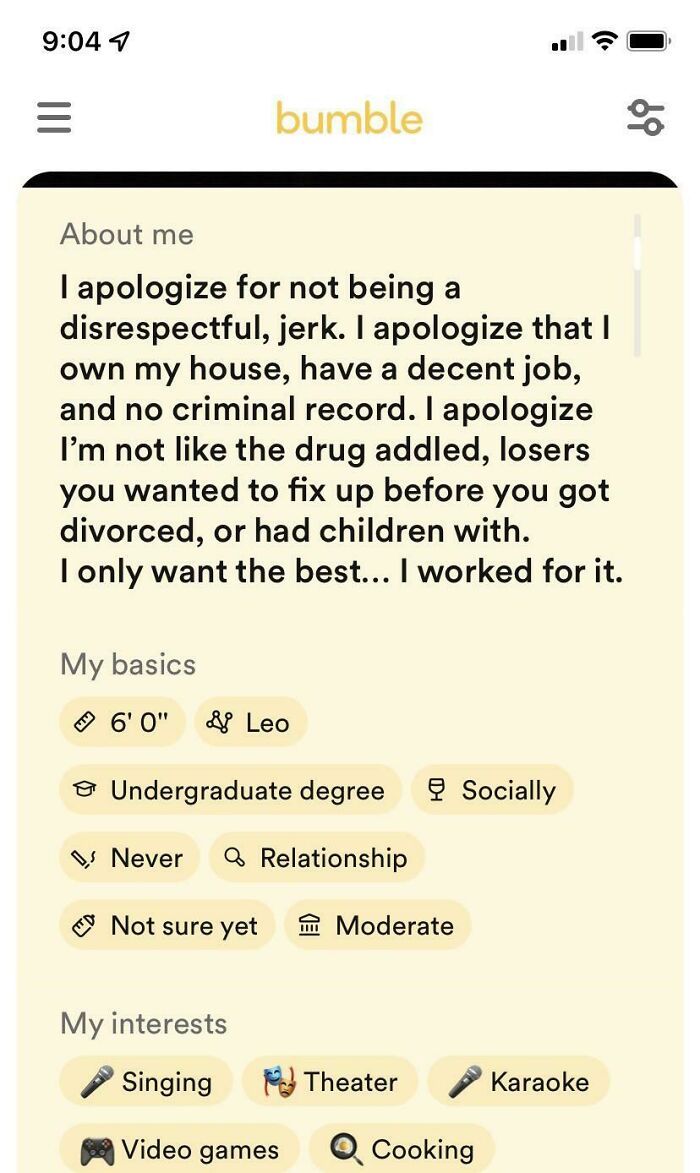This screenshot has width=700, height=1173.
Task: Toggle the Never smoking preference chip
Action: [129, 857]
